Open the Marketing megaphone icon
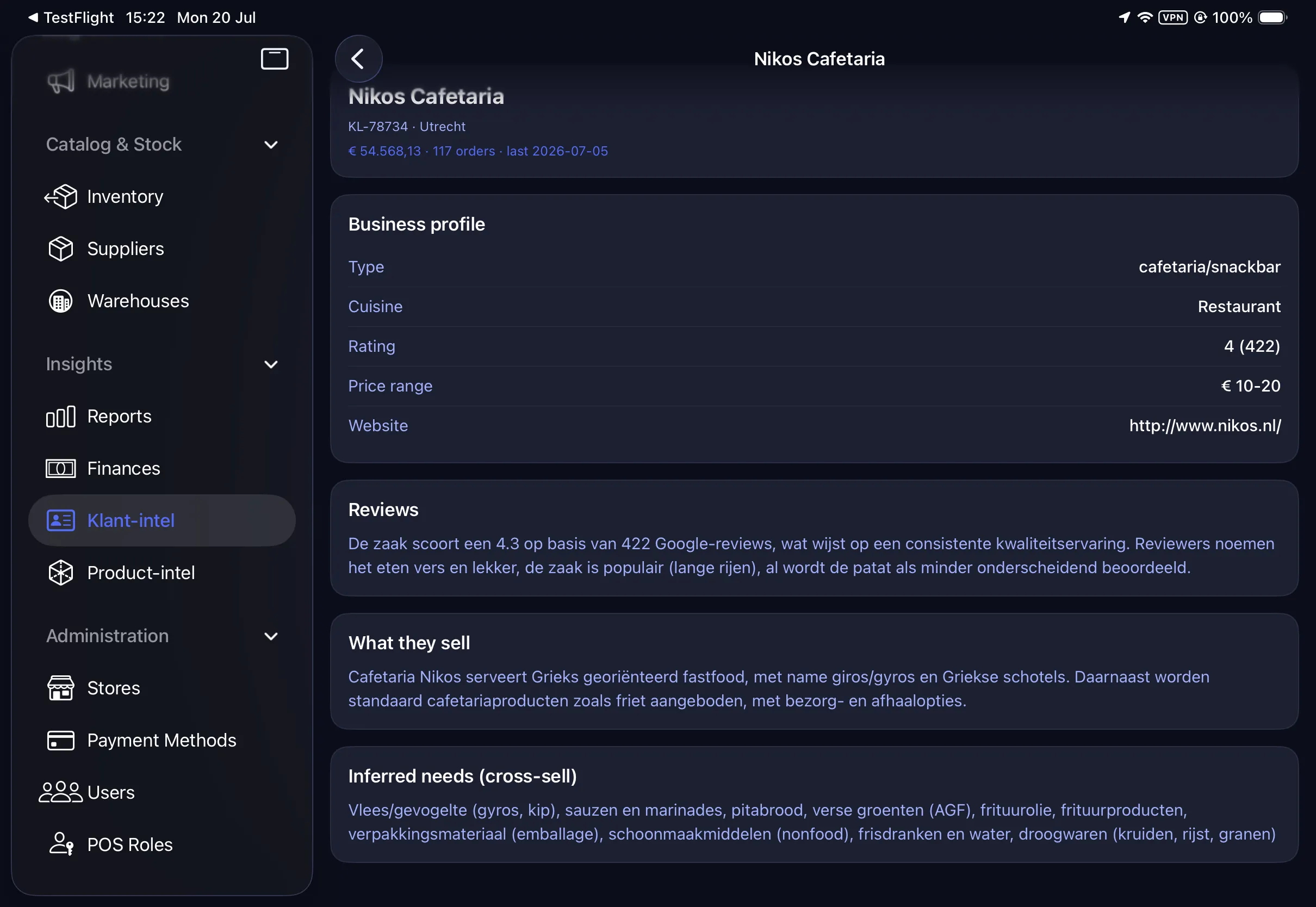Viewport: 1316px width, 907px height. [x=61, y=81]
